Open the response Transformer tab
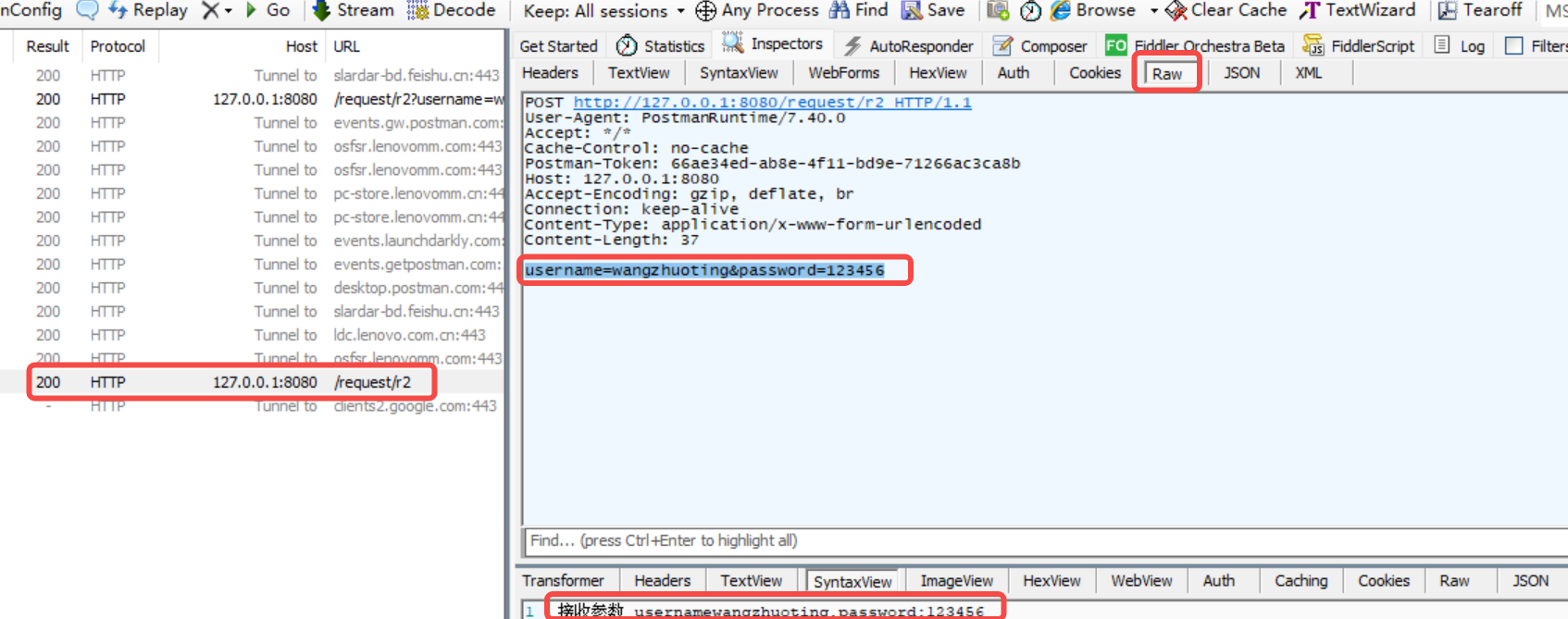The height and width of the screenshot is (619, 1568). 563,580
